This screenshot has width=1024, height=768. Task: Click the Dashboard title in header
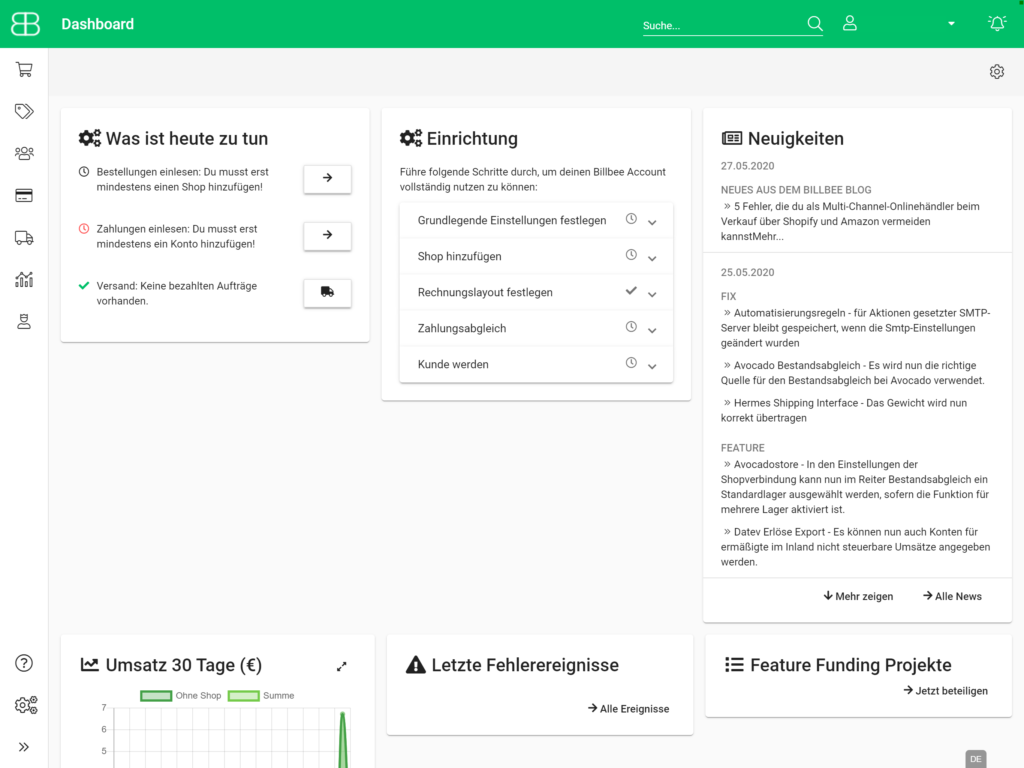[x=97, y=24]
